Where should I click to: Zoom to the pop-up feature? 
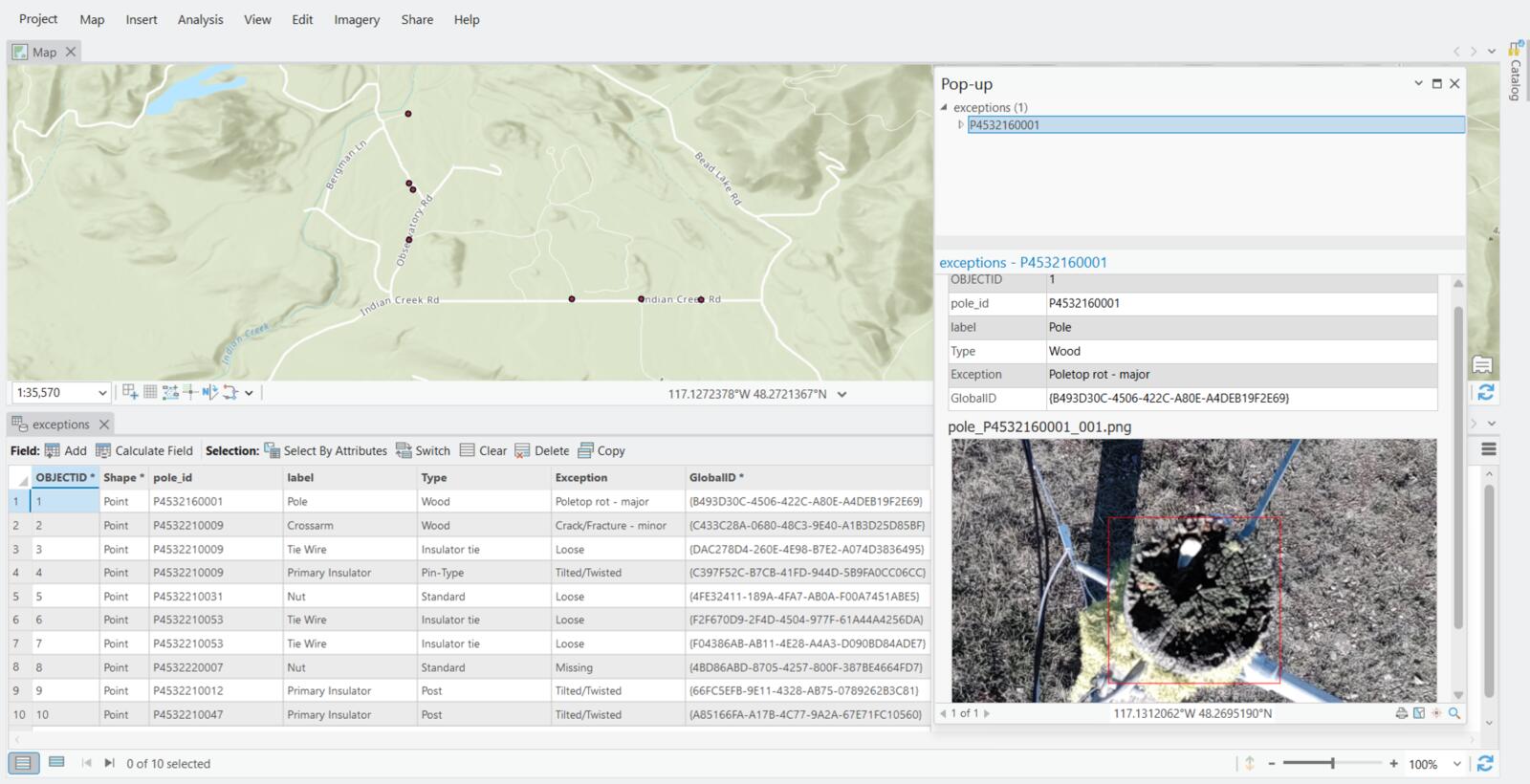click(x=1454, y=713)
